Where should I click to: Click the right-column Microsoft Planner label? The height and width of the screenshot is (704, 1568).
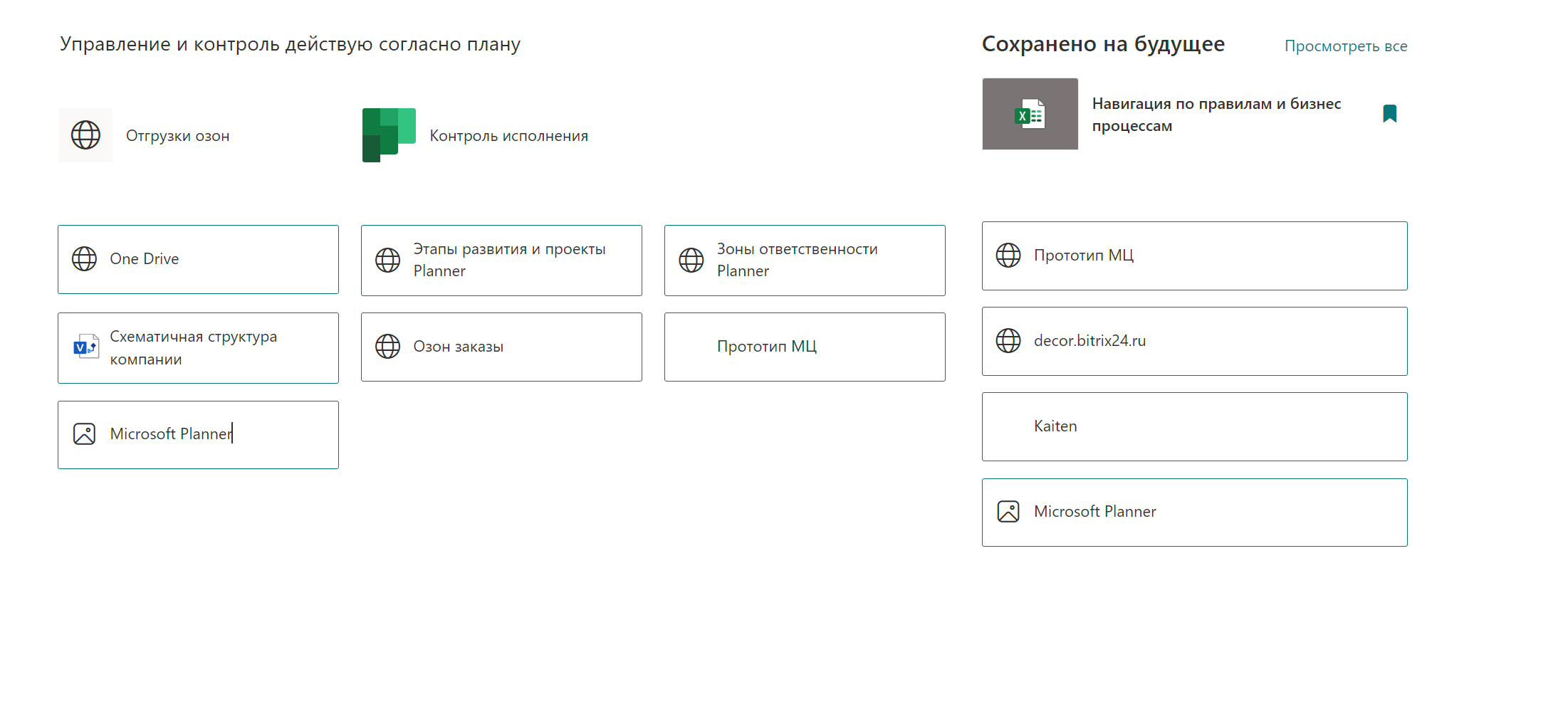pyautogui.click(x=1094, y=512)
